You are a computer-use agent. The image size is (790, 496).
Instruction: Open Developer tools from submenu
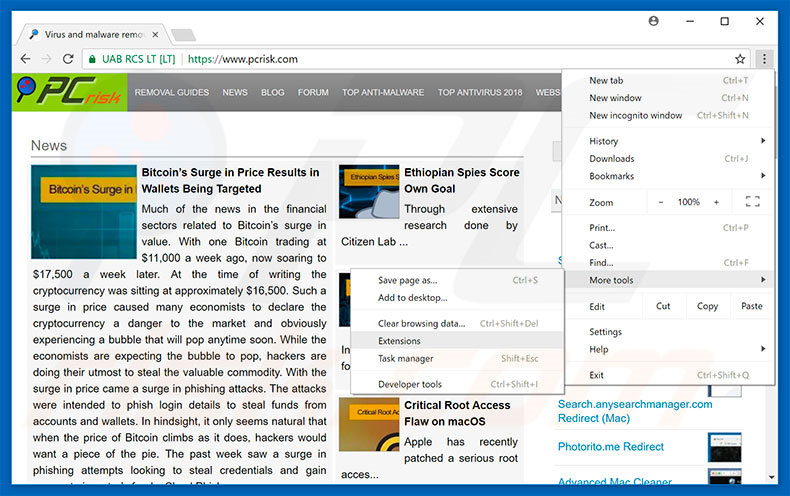457,384
